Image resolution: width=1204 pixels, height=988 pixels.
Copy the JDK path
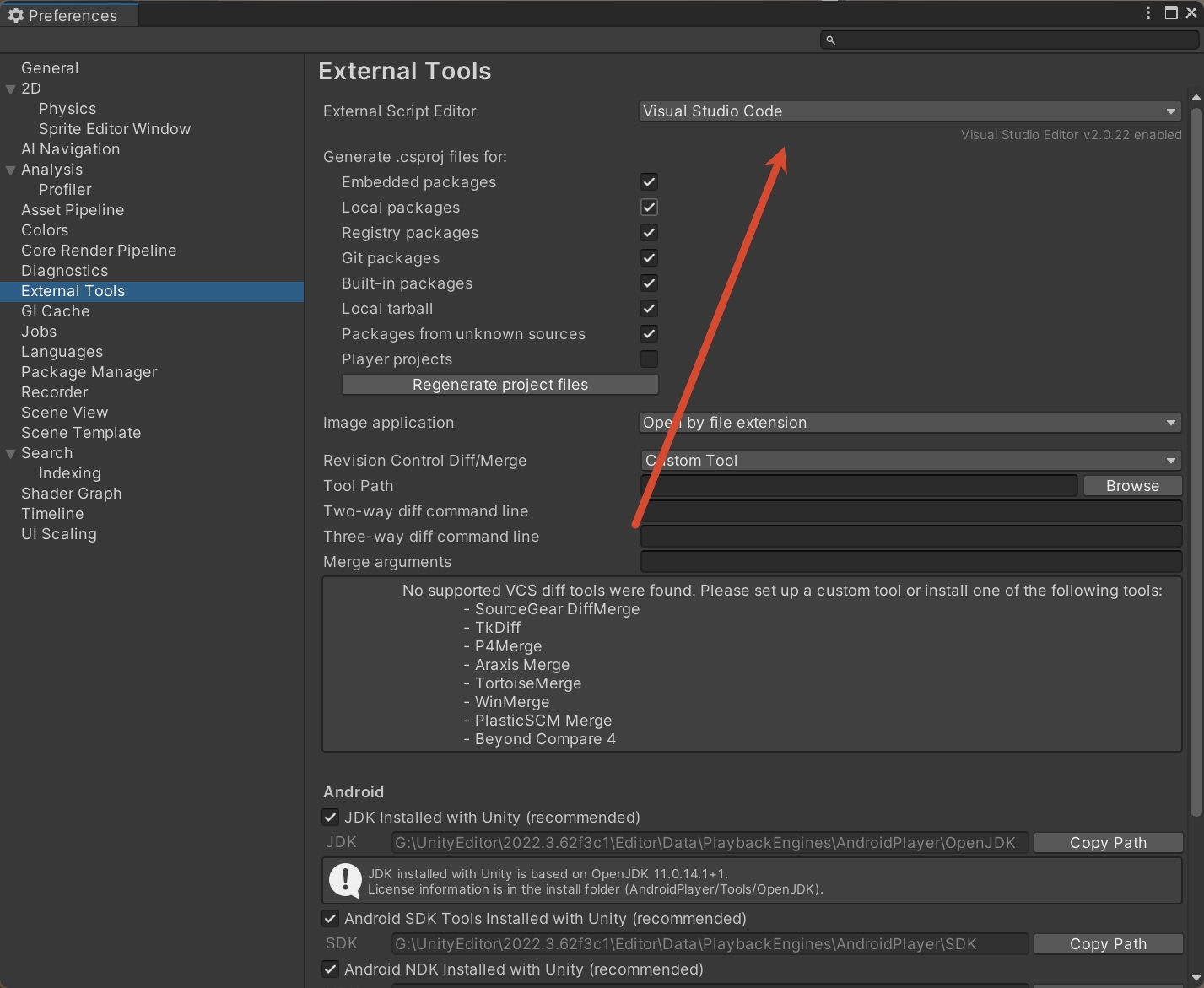pos(1108,843)
